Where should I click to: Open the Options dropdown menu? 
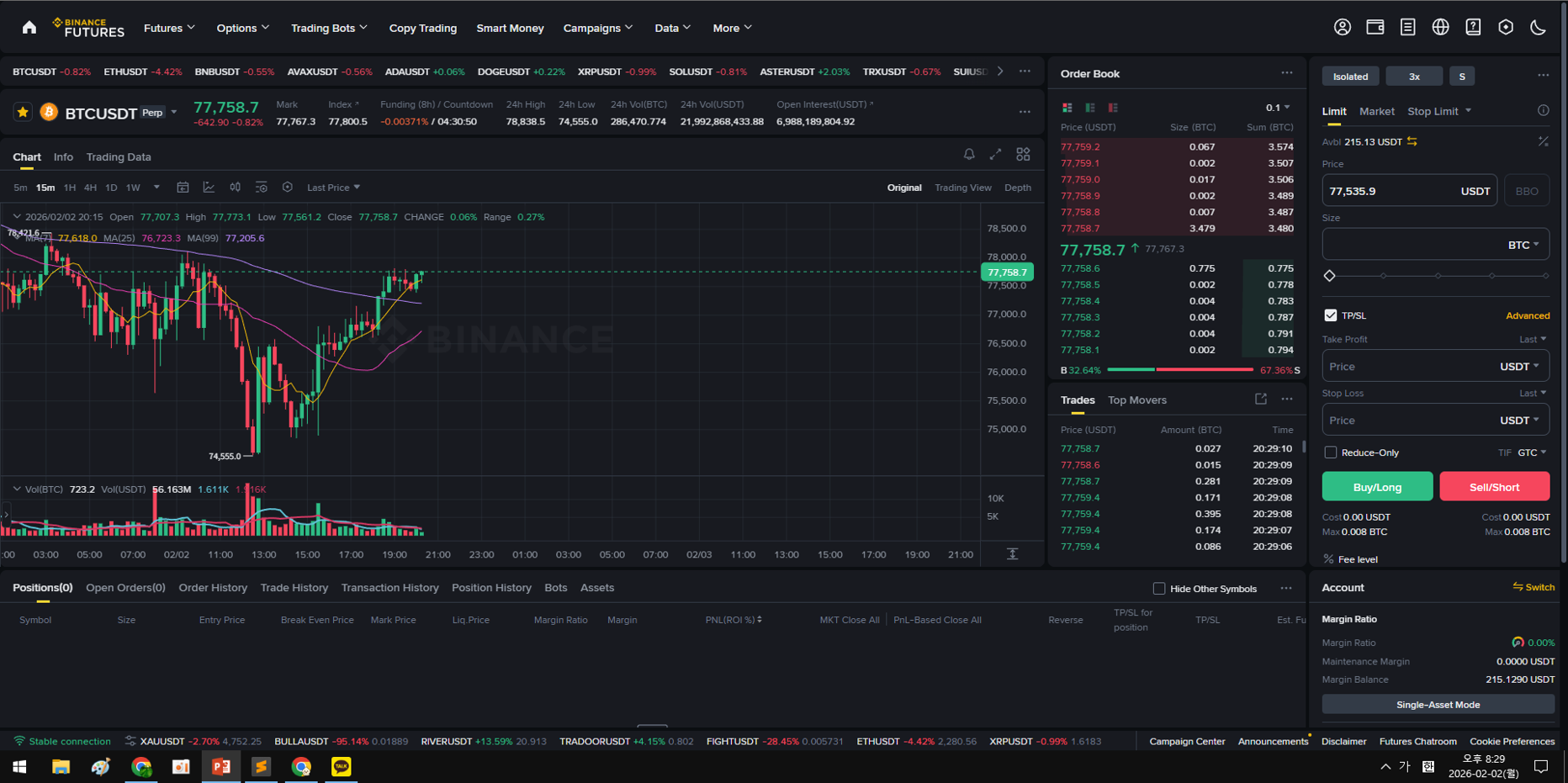pyautogui.click(x=242, y=28)
